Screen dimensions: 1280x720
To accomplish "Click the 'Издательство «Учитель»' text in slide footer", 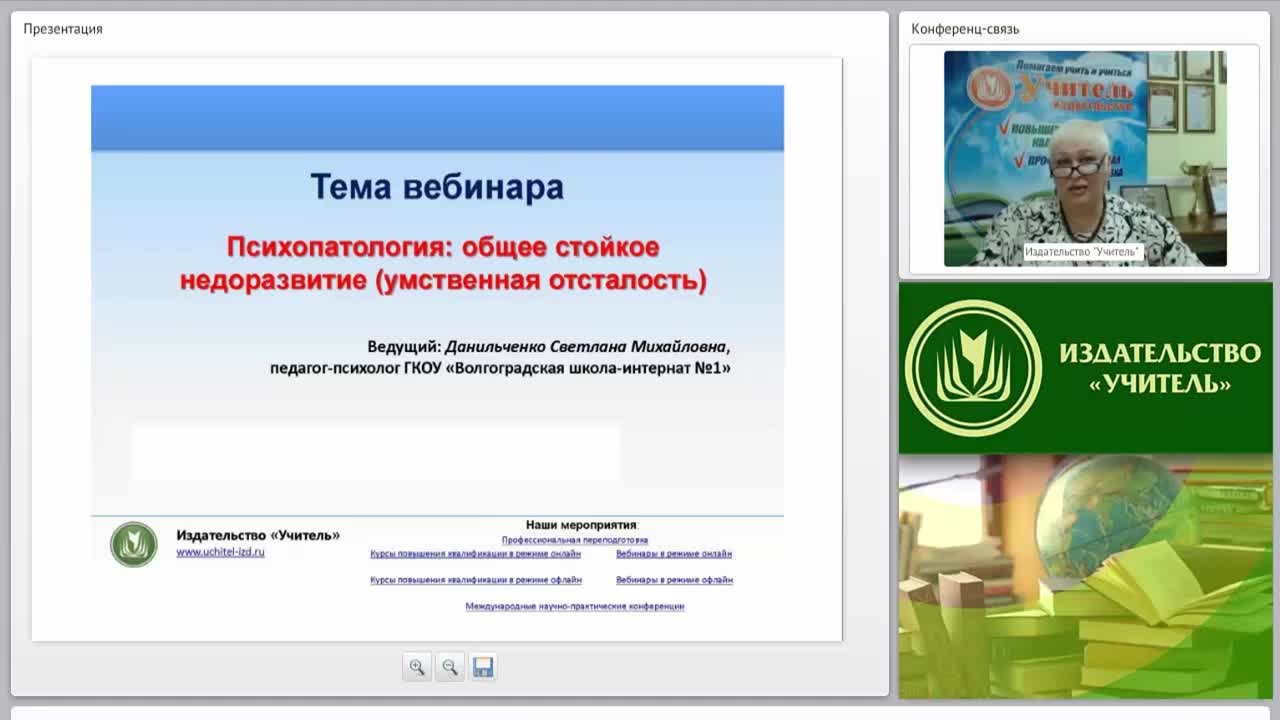I will coord(258,535).
